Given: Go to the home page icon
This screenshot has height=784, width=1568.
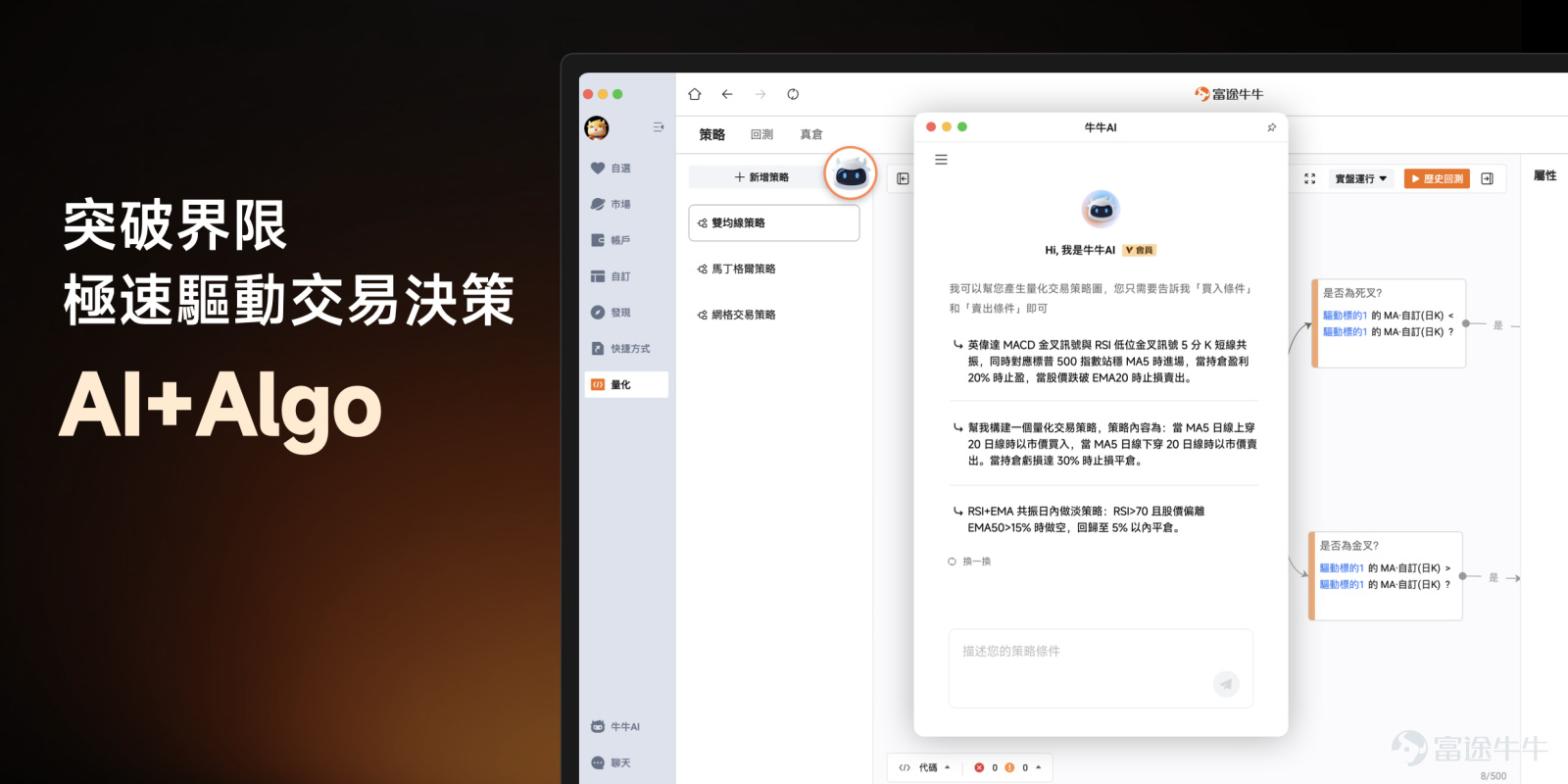Looking at the screenshot, I should pos(695,94).
